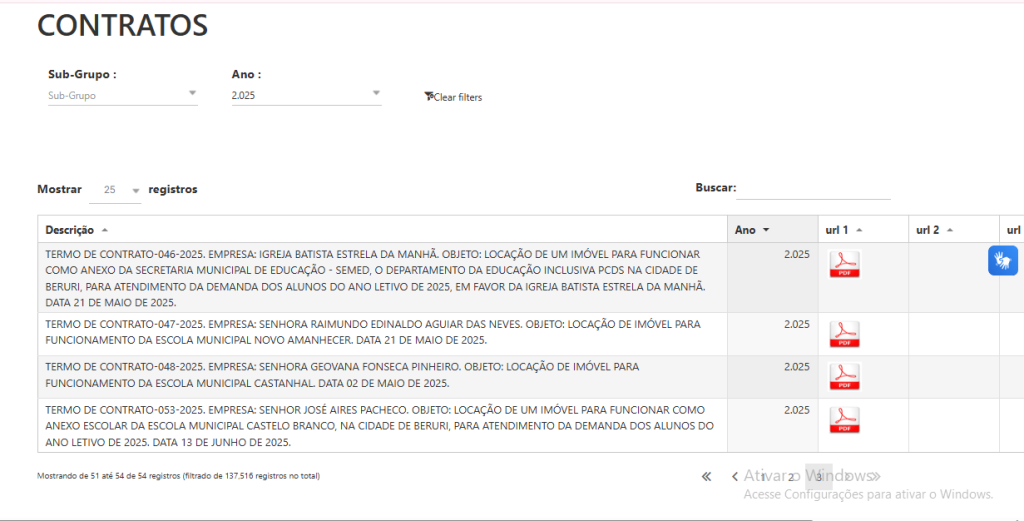Click the Clear filters button

pyautogui.click(x=453, y=97)
